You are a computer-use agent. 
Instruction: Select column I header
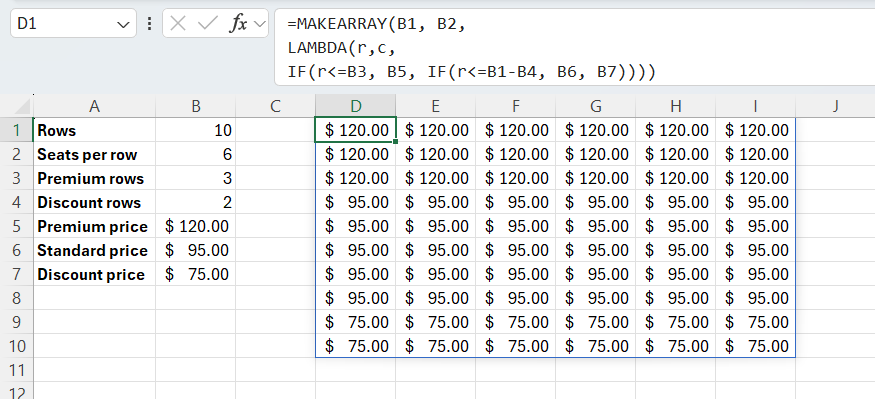point(755,106)
